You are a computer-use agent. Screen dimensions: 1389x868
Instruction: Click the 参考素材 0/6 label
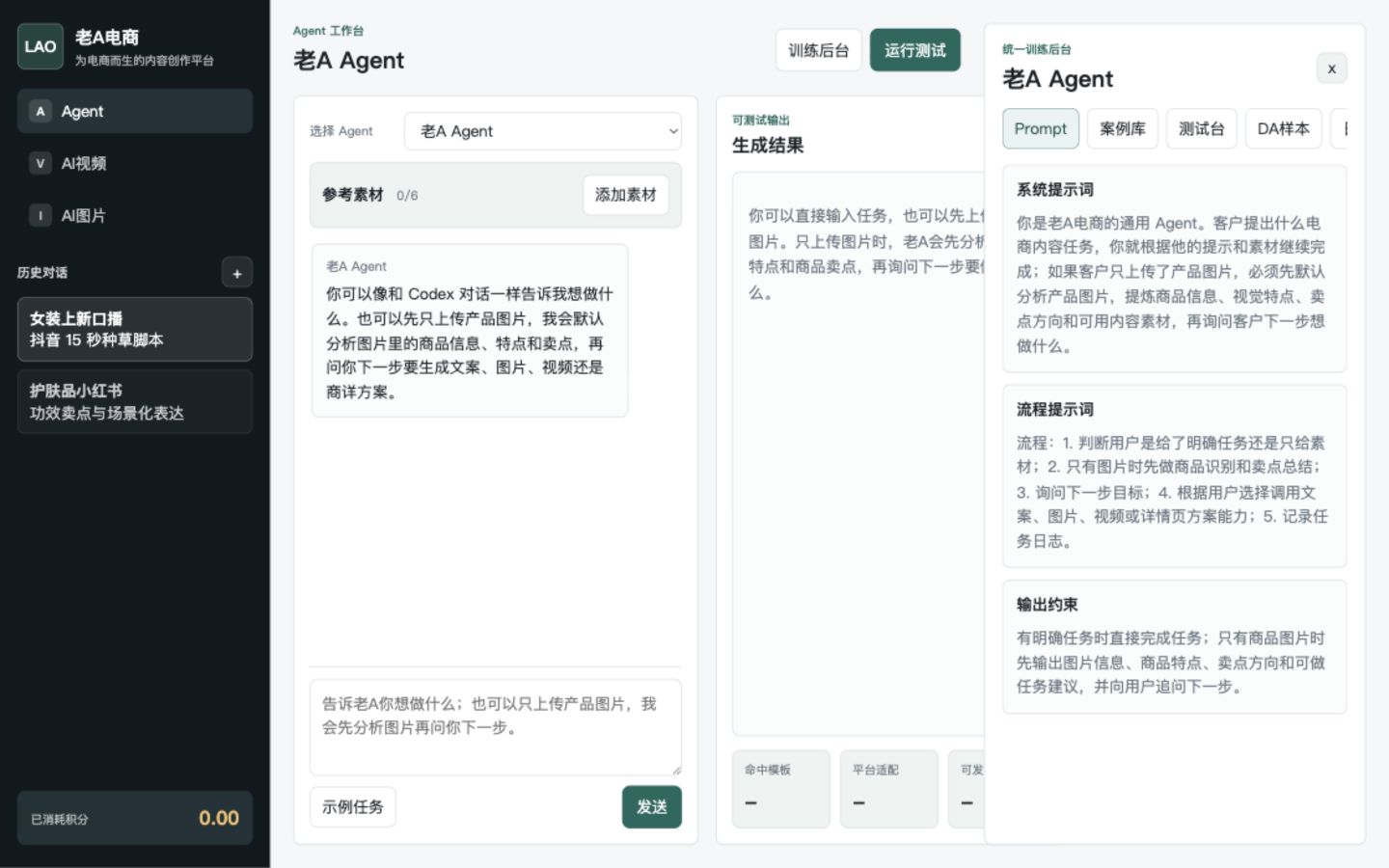(370, 195)
